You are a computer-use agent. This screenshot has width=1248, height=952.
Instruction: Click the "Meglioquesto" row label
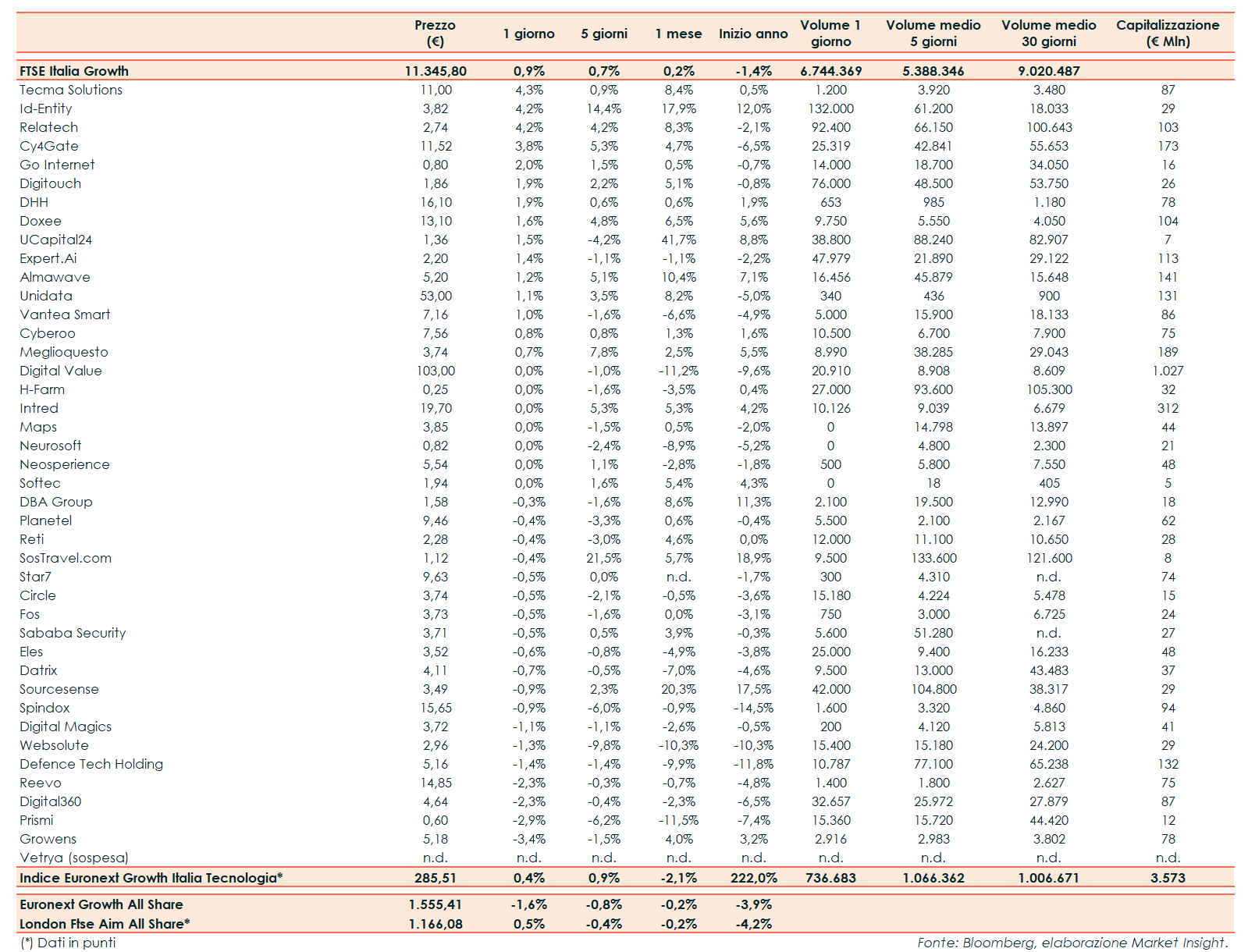(64, 352)
